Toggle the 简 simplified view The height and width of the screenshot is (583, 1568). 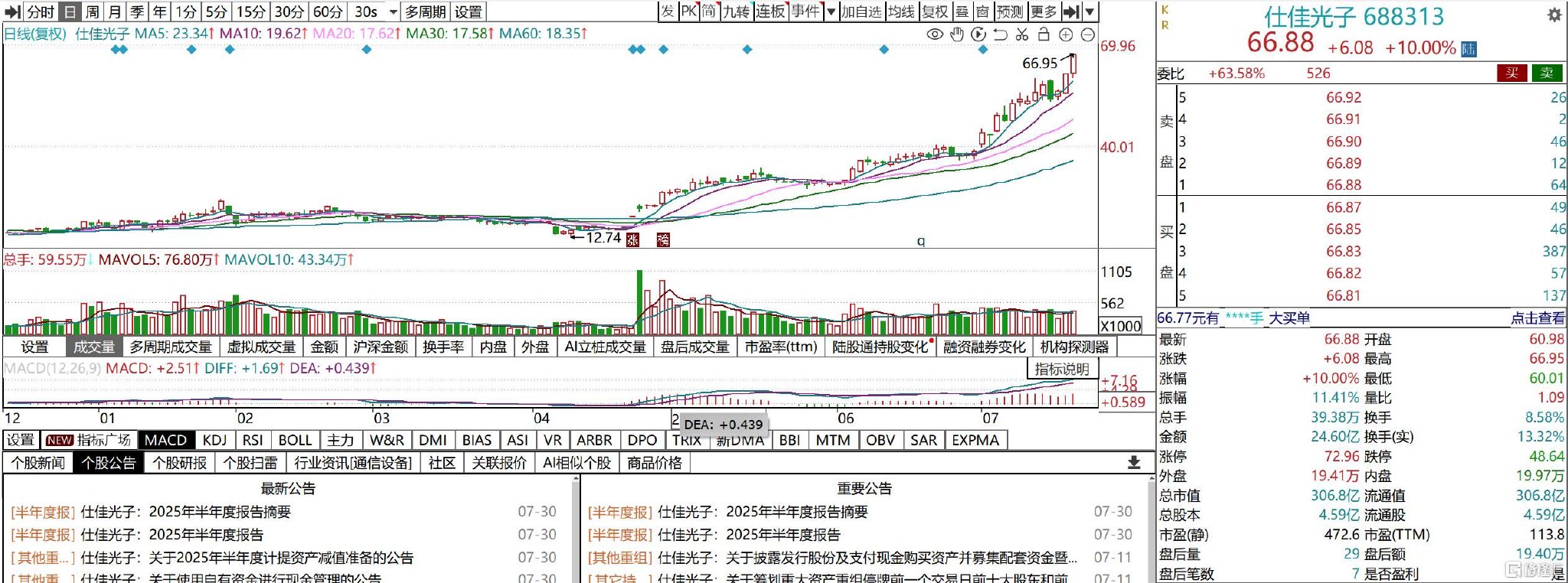(x=709, y=11)
